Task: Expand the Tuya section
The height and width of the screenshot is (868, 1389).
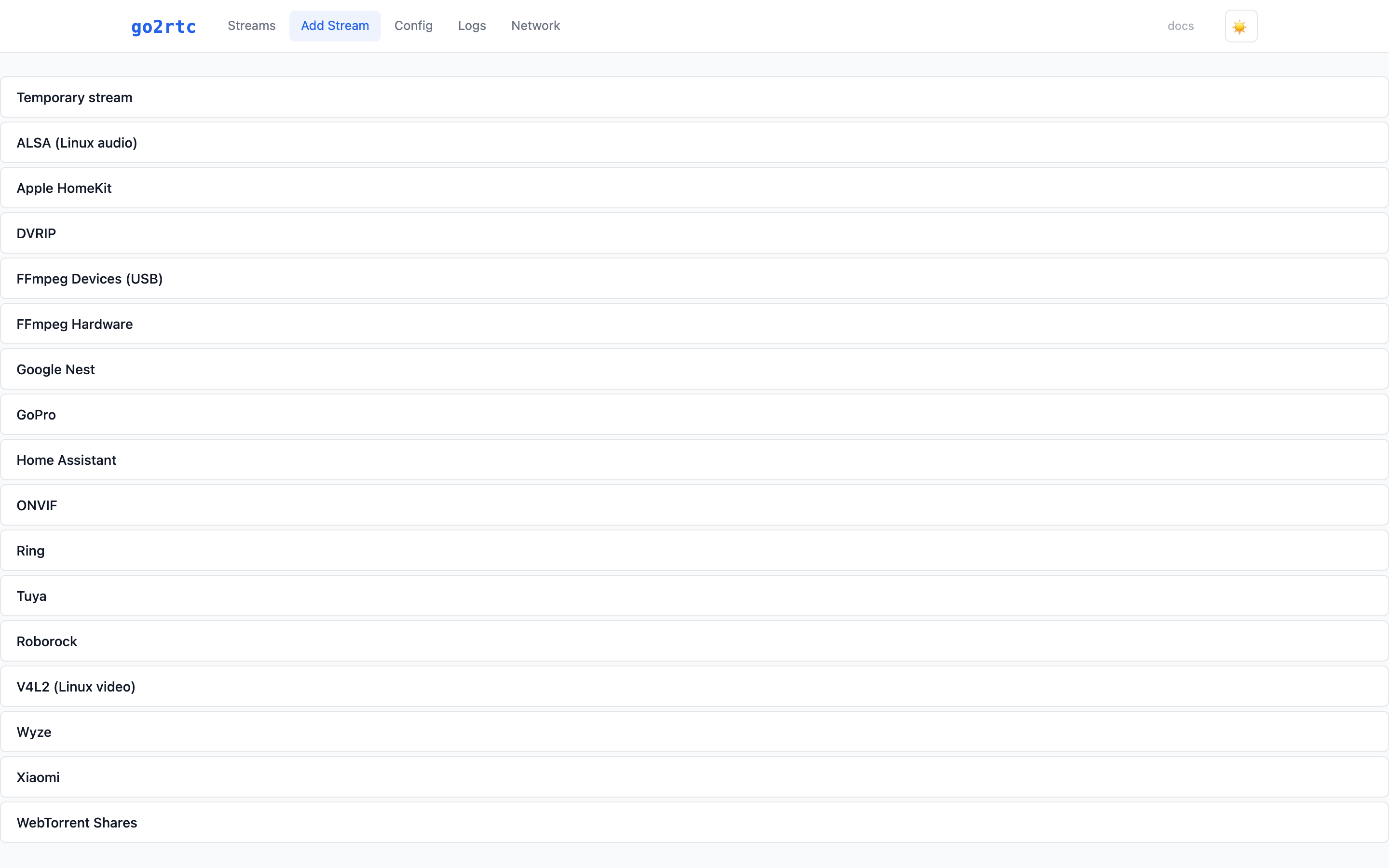Action: [694, 597]
